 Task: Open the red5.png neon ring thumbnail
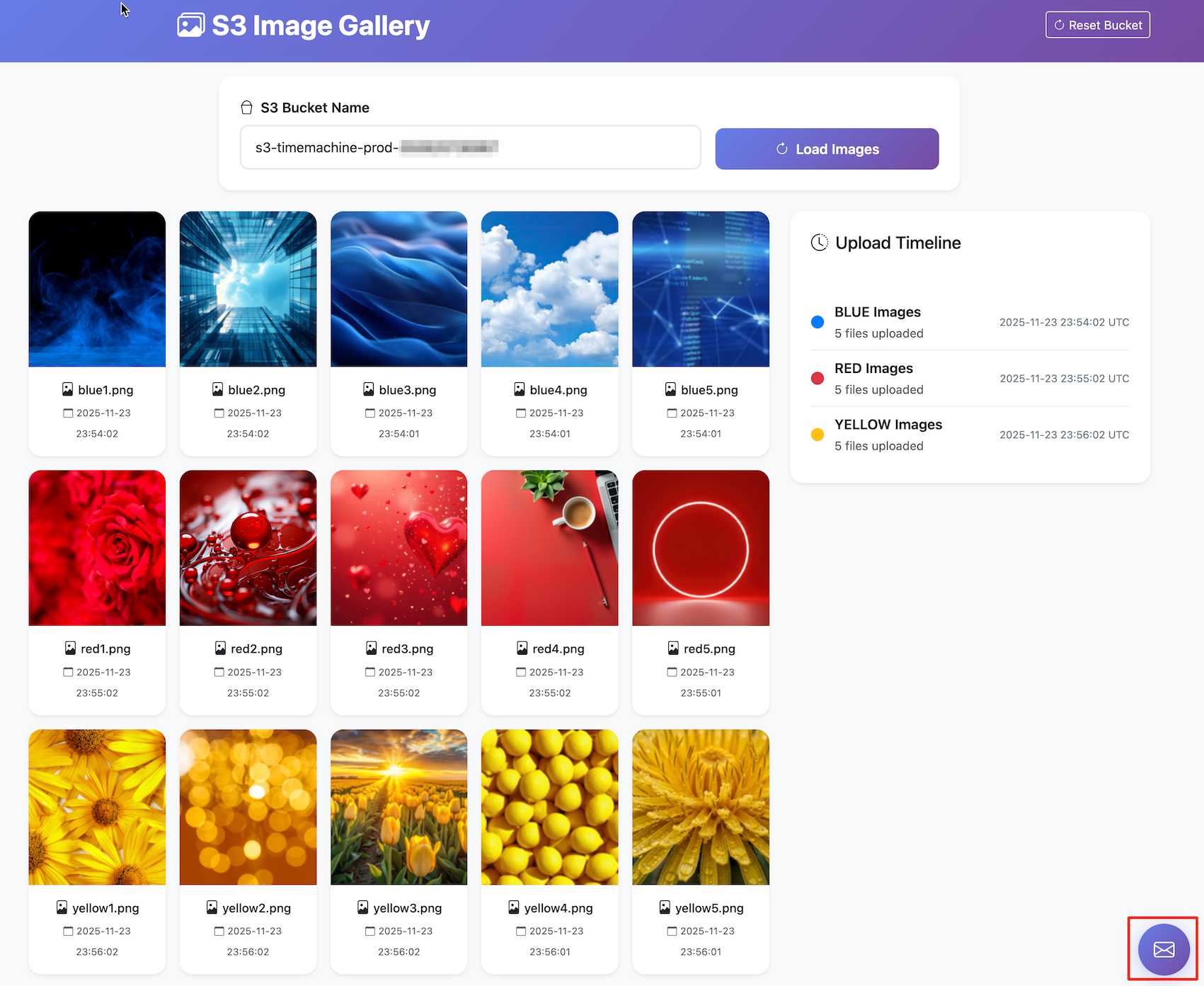pos(700,548)
